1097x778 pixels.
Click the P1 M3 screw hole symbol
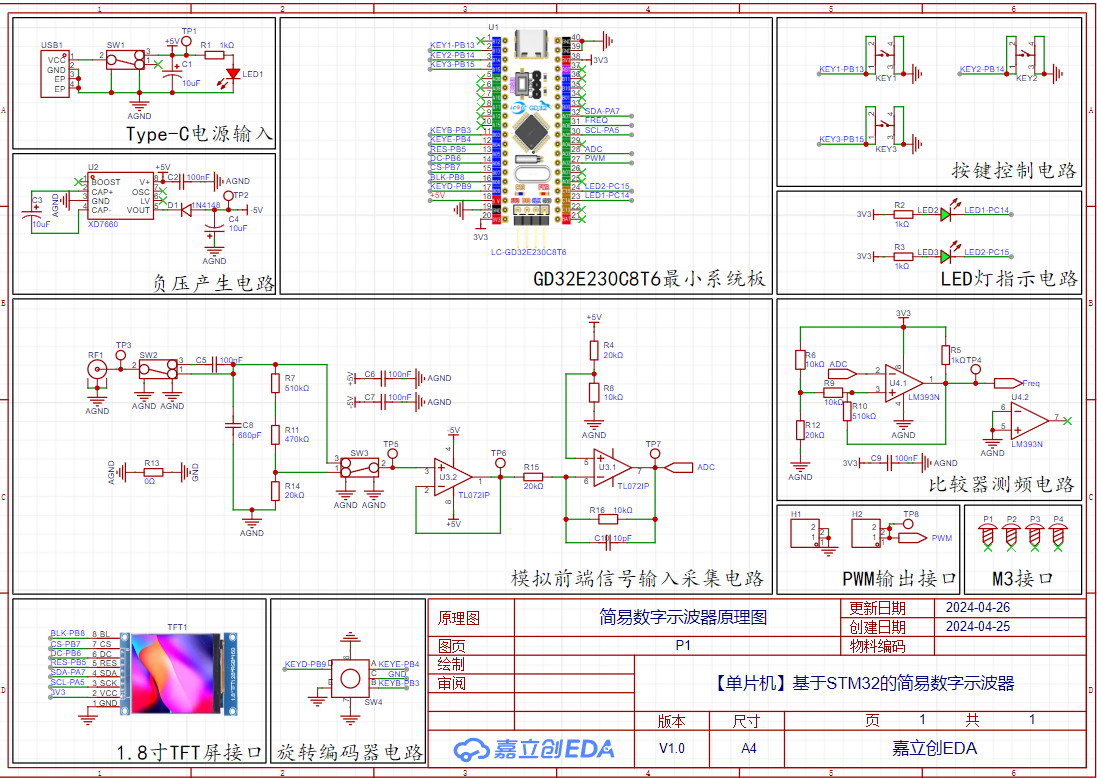[x=988, y=536]
